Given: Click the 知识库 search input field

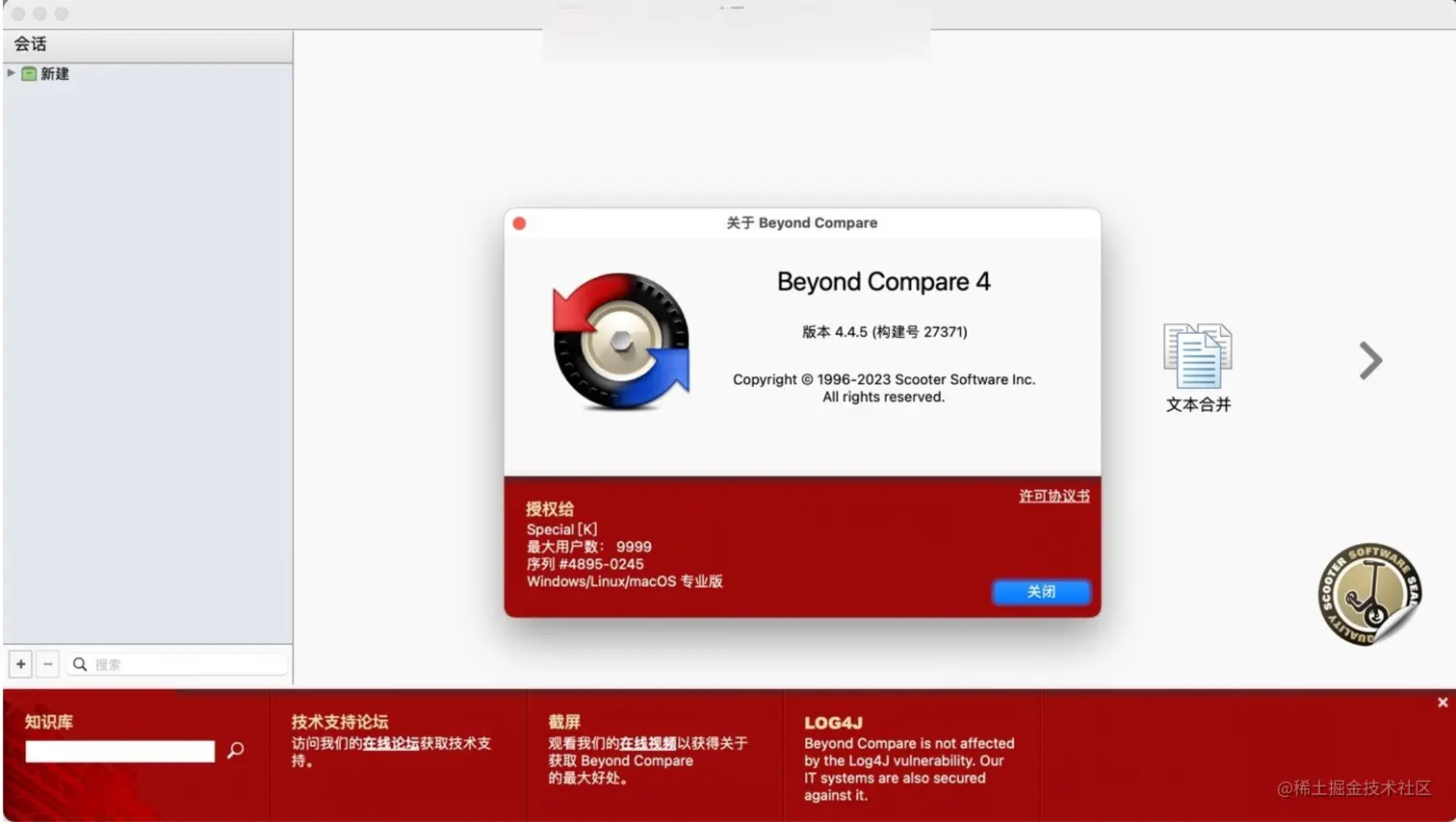Looking at the screenshot, I should (120, 752).
